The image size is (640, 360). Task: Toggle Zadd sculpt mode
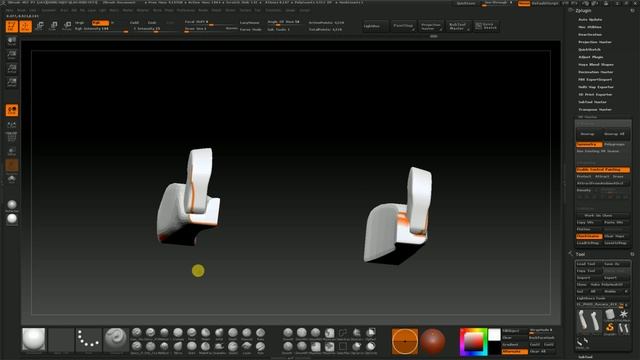[134, 23]
